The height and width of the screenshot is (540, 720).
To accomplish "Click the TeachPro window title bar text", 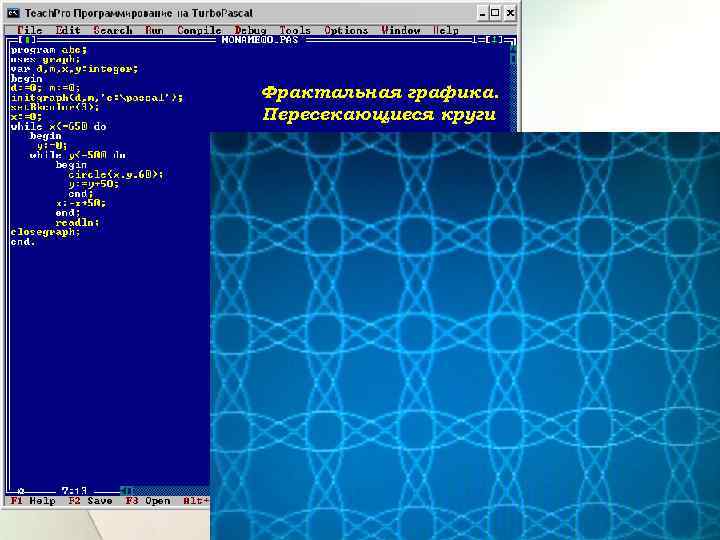I will (x=139, y=13).
